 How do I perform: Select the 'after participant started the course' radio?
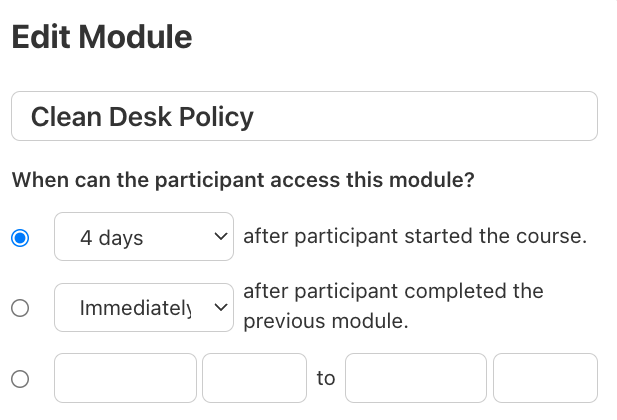point(20,238)
